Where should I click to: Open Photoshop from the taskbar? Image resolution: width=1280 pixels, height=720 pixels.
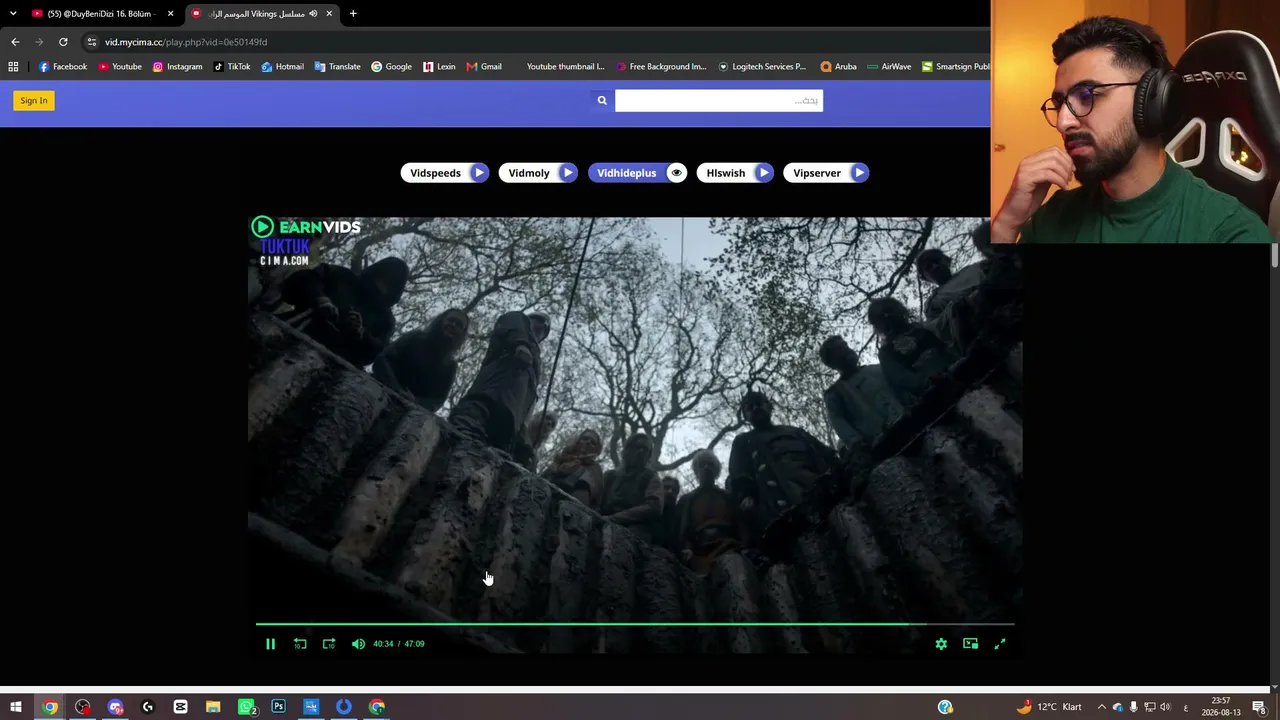click(278, 707)
